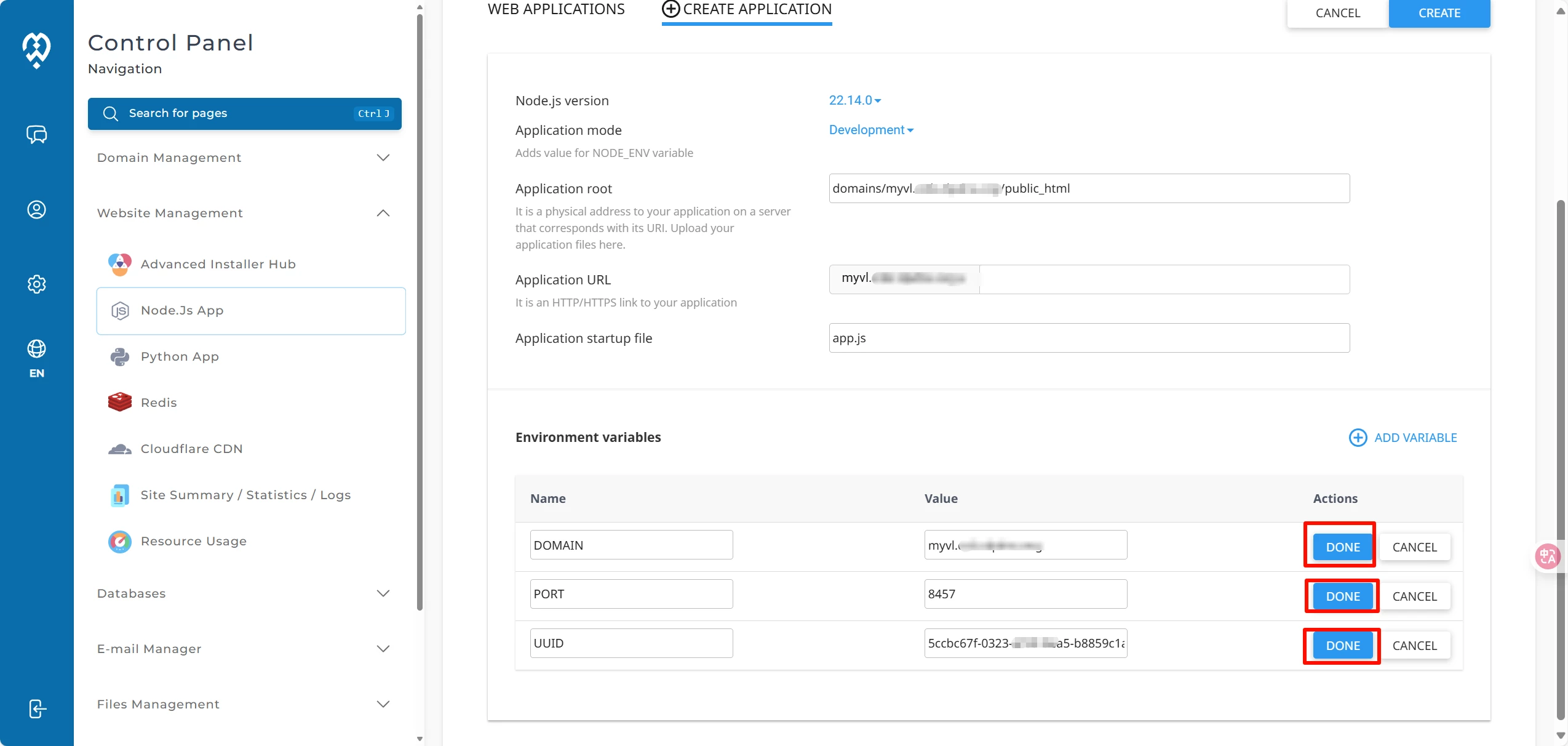
Task: Click the blue CREATE button
Action: [1439, 13]
